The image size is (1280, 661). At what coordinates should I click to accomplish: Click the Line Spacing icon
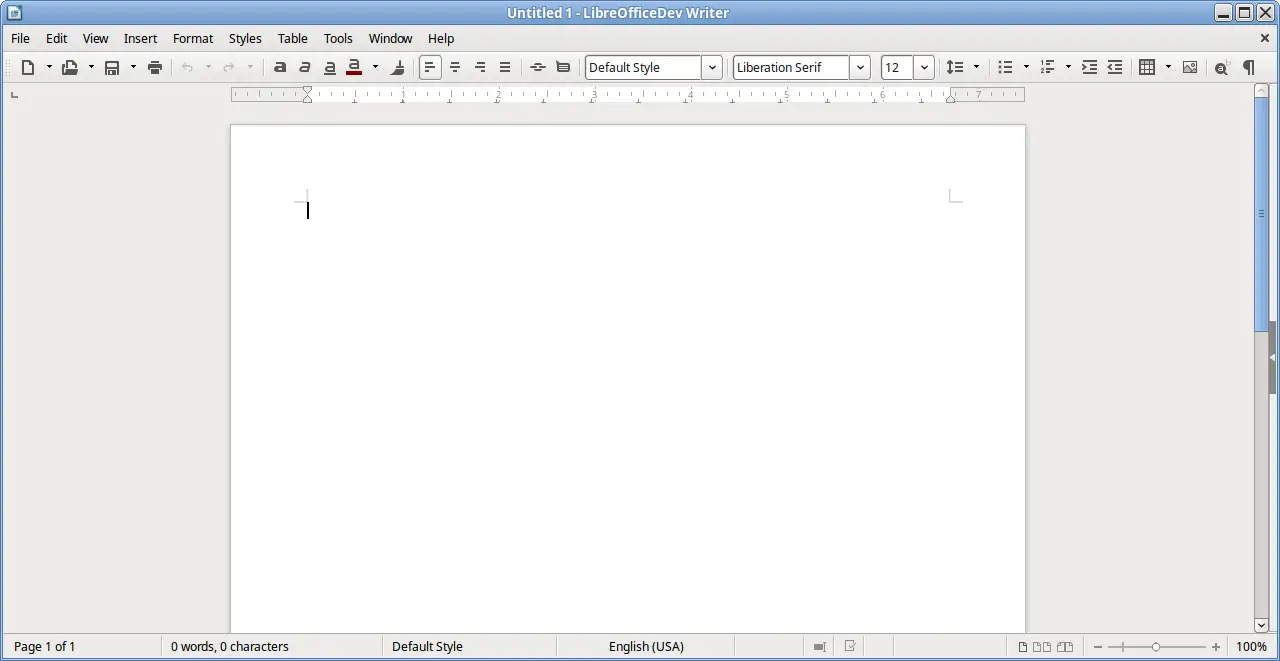955,67
